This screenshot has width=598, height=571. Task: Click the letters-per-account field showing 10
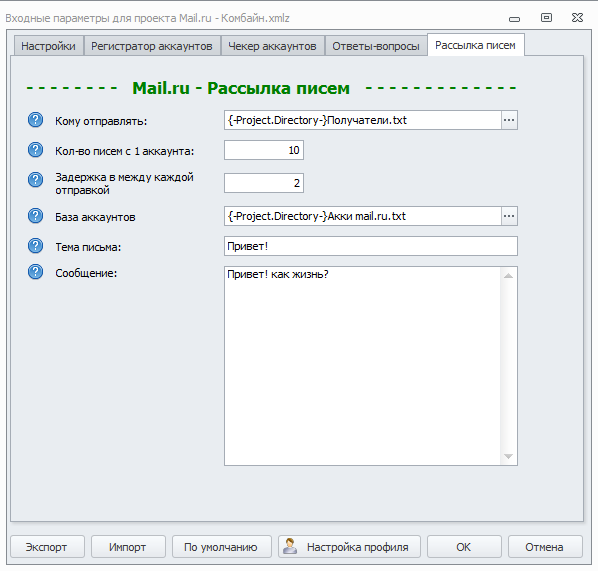point(264,150)
